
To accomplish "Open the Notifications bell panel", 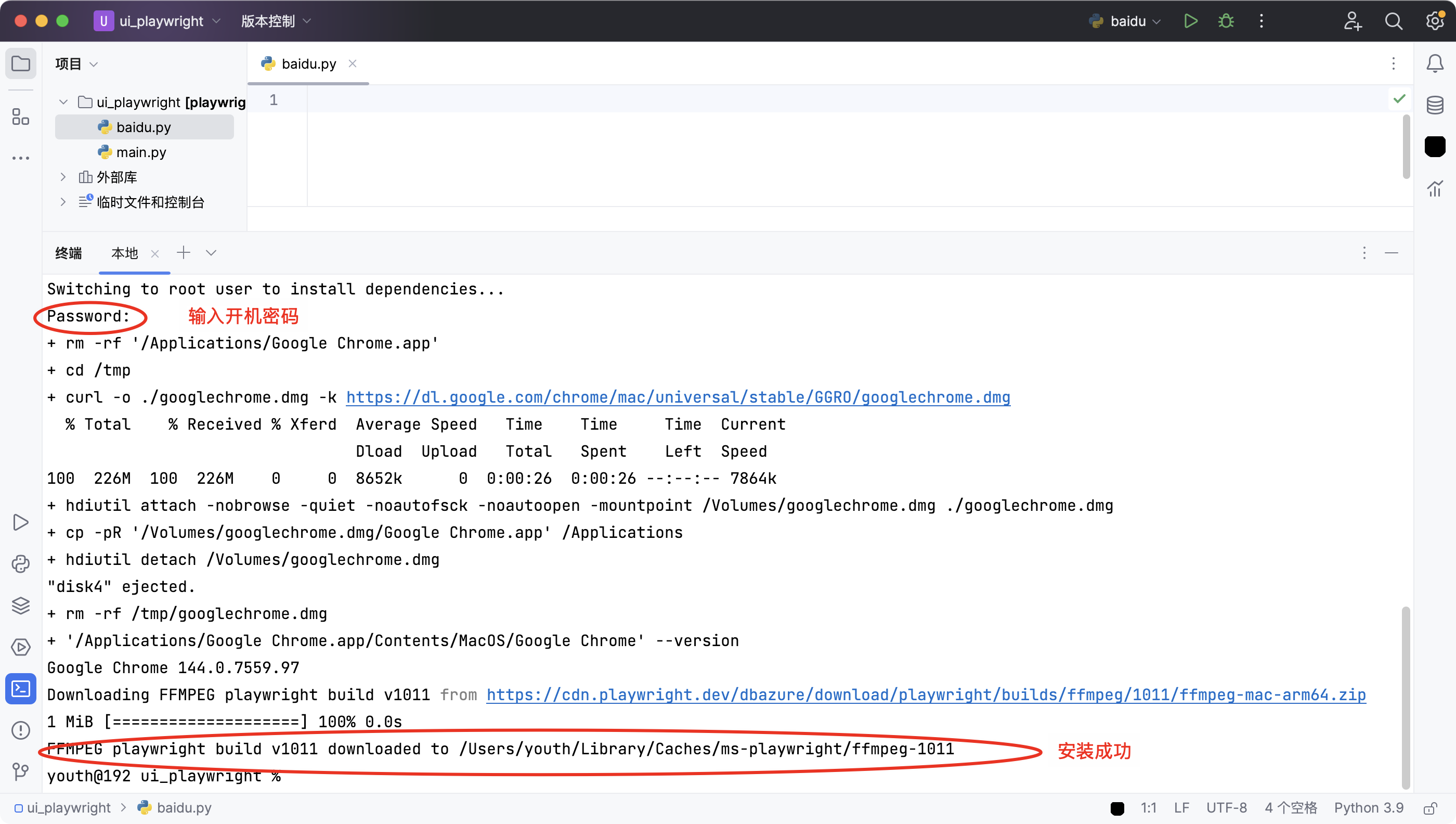I will pos(1435,63).
